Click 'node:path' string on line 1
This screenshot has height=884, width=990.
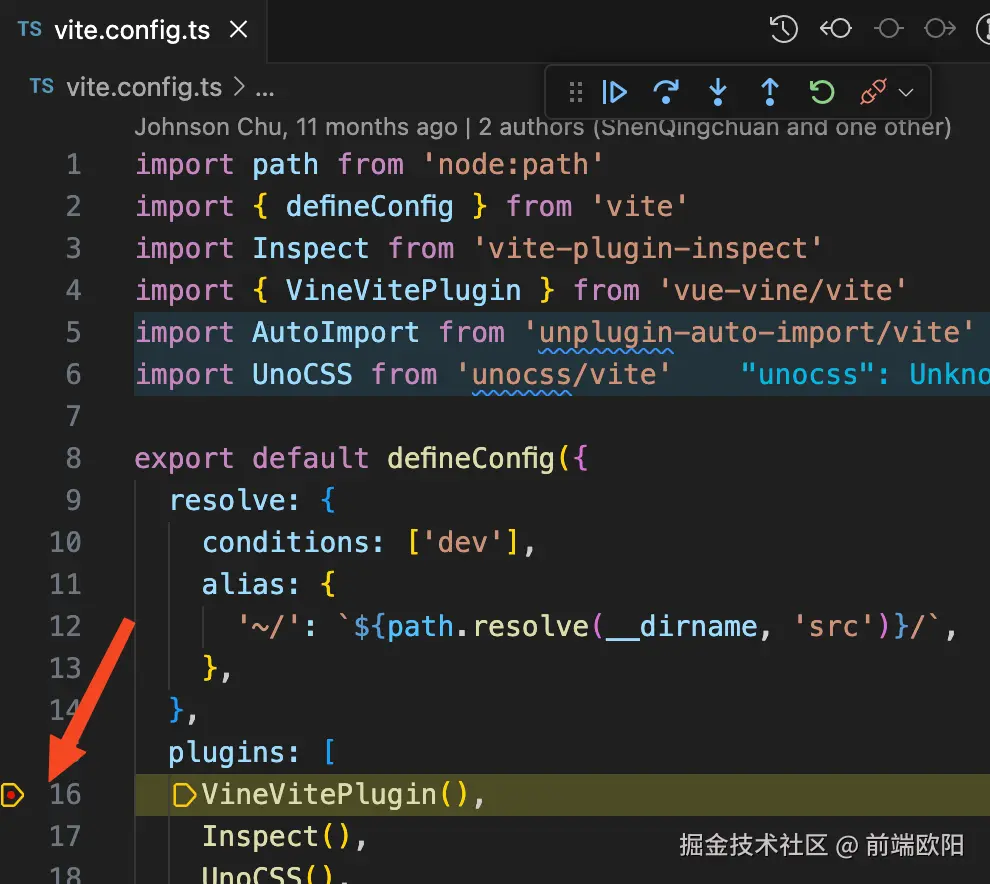[512, 164]
